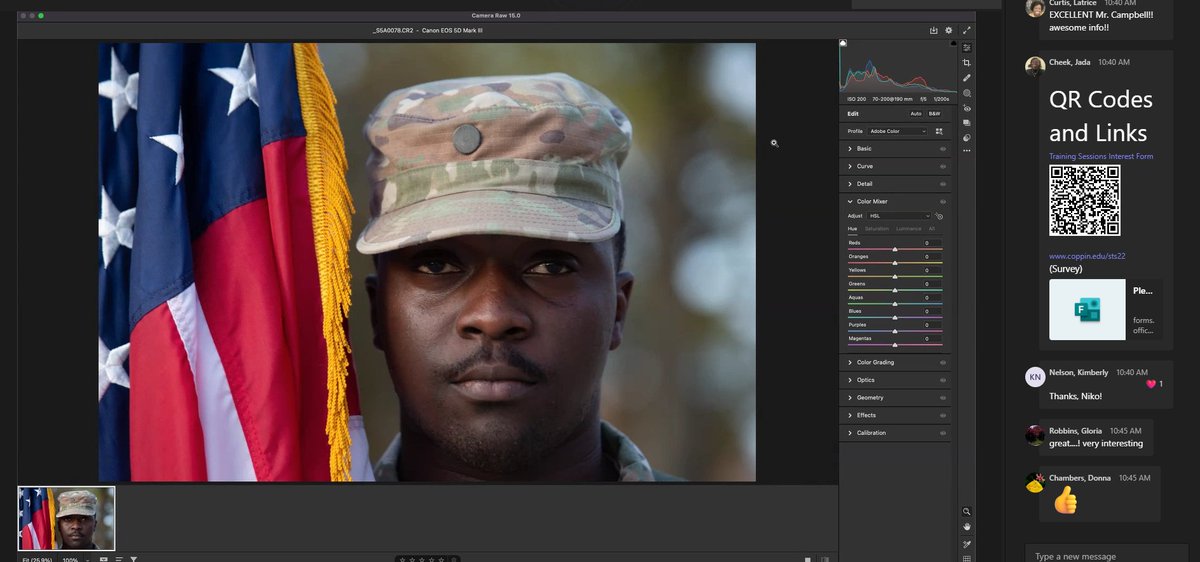Click the filmstrip sort icon

click(118, 559)
